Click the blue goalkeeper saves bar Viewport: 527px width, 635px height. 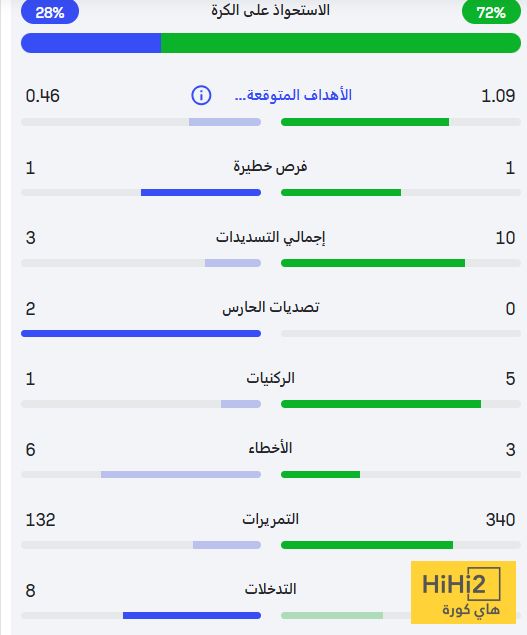[x=141, y=334]
